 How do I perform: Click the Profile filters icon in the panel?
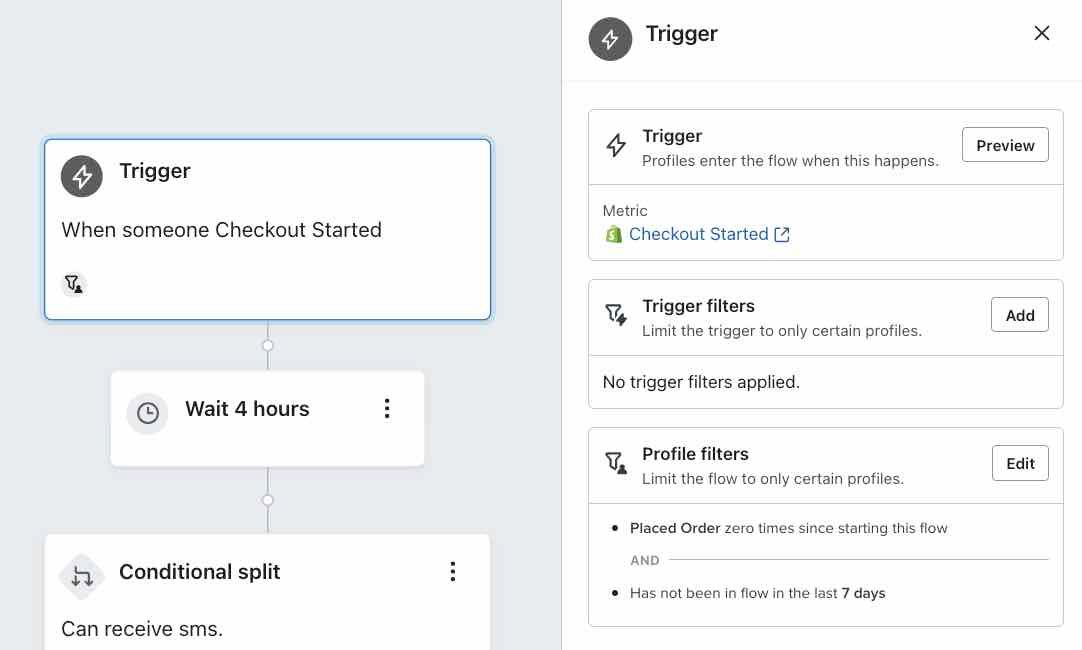pos(616,461)
